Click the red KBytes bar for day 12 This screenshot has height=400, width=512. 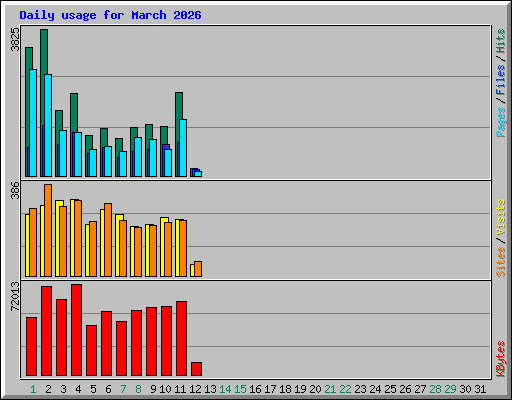click(196, 369)
